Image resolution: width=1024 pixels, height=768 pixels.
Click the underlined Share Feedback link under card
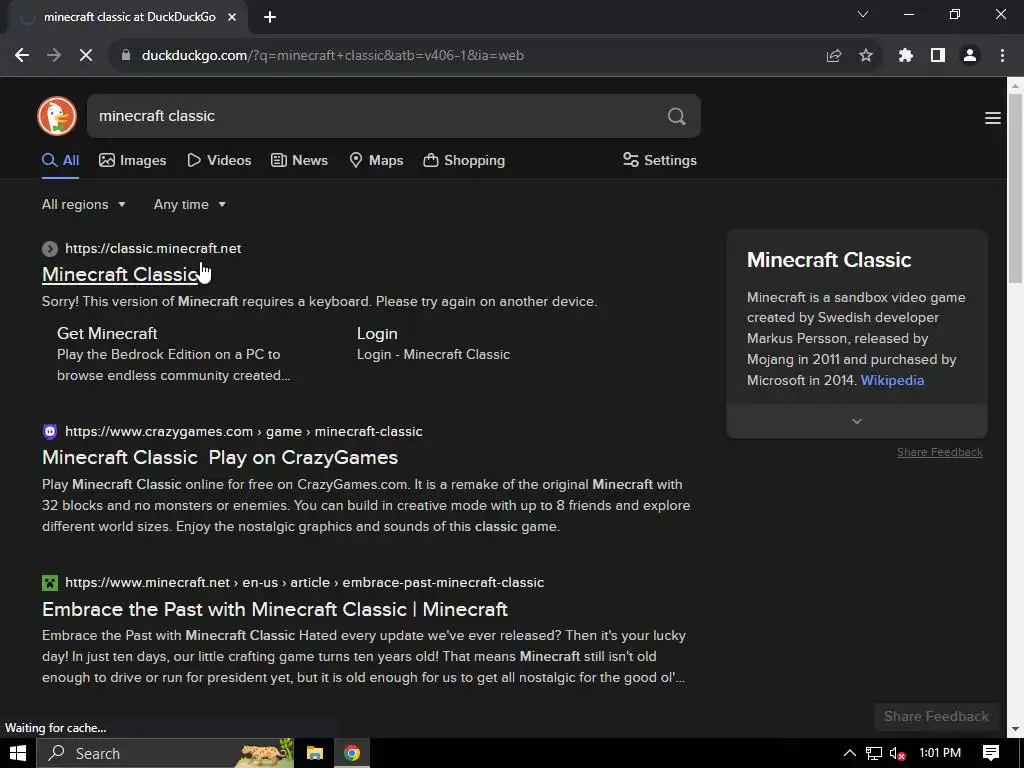pos(939,453)
